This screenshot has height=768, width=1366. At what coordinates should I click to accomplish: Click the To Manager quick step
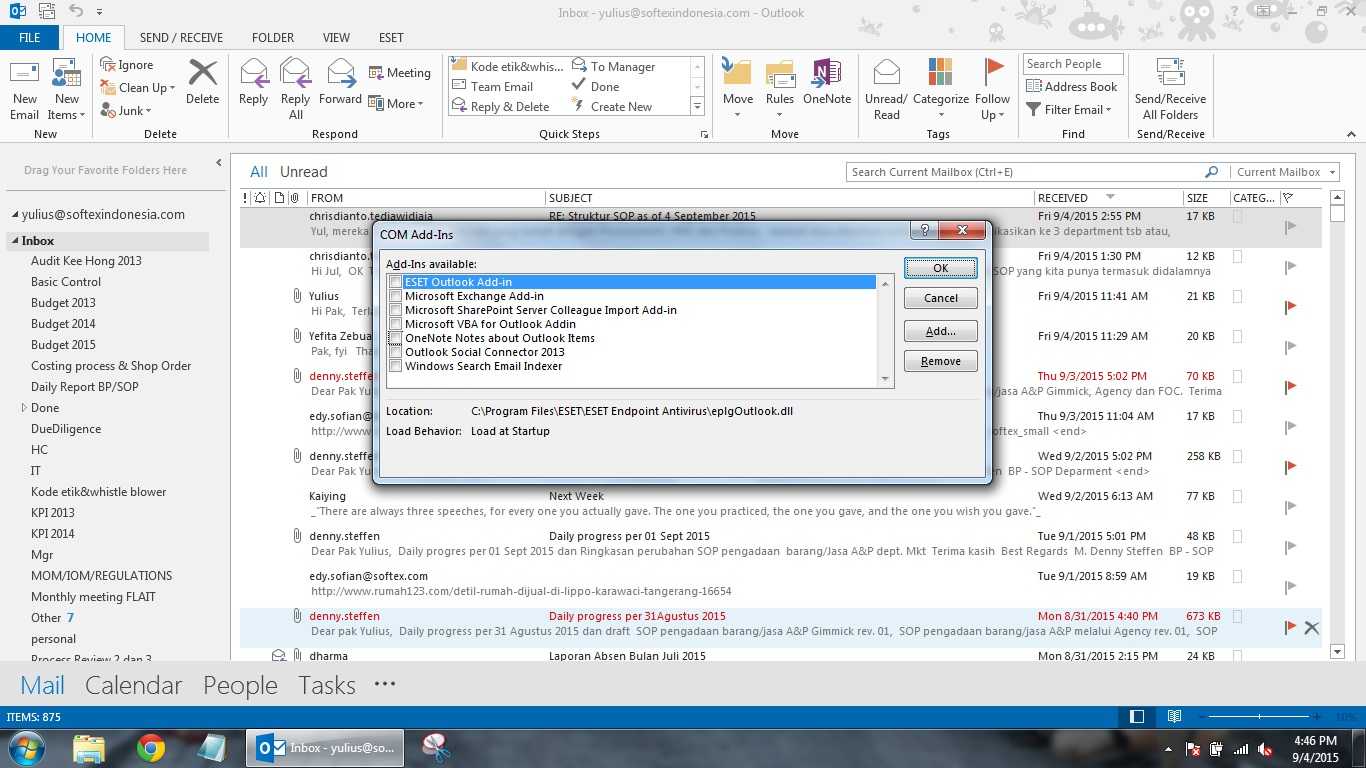[x=613, y=67]
